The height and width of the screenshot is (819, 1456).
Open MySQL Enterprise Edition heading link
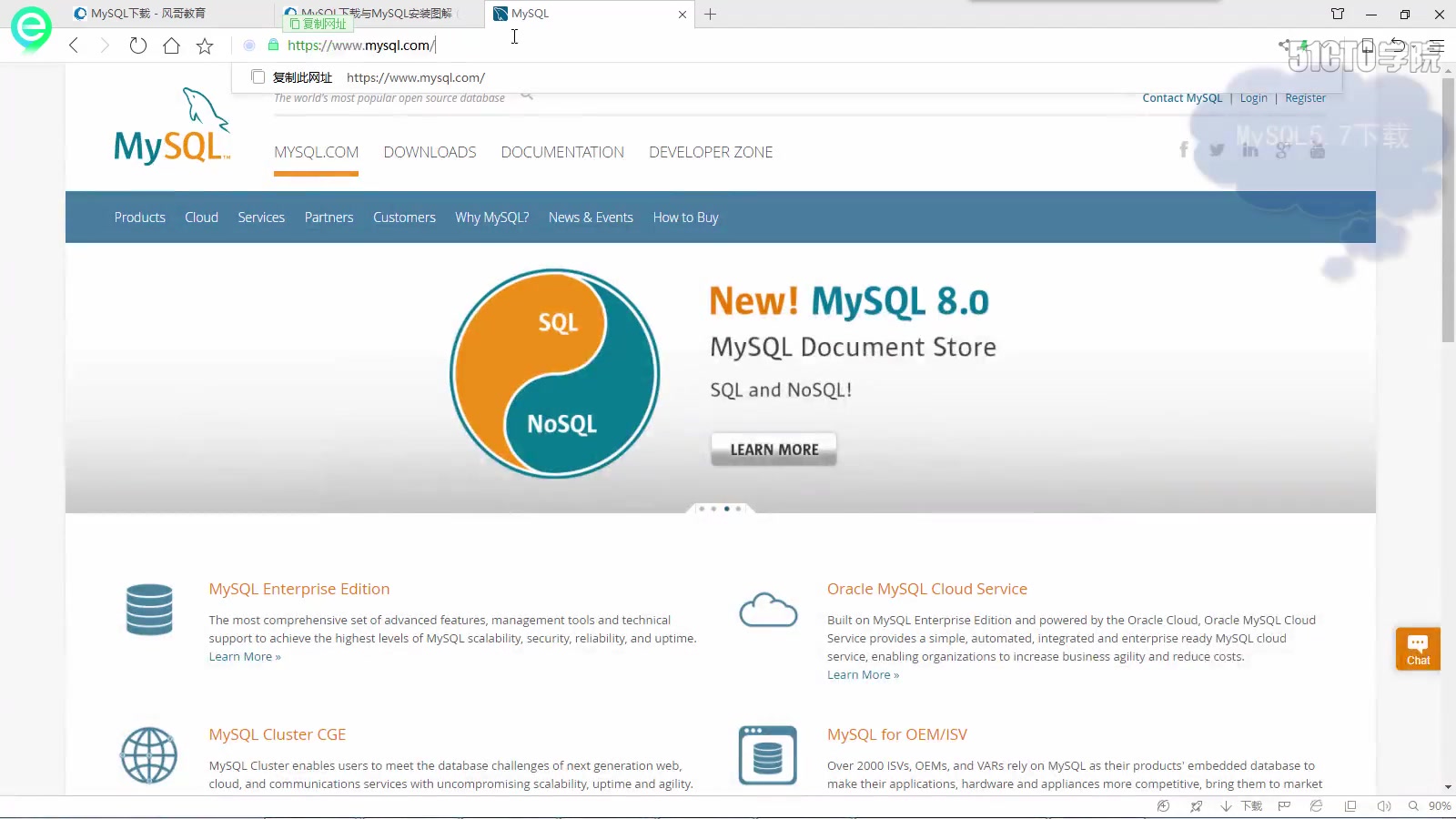[299, 590]
